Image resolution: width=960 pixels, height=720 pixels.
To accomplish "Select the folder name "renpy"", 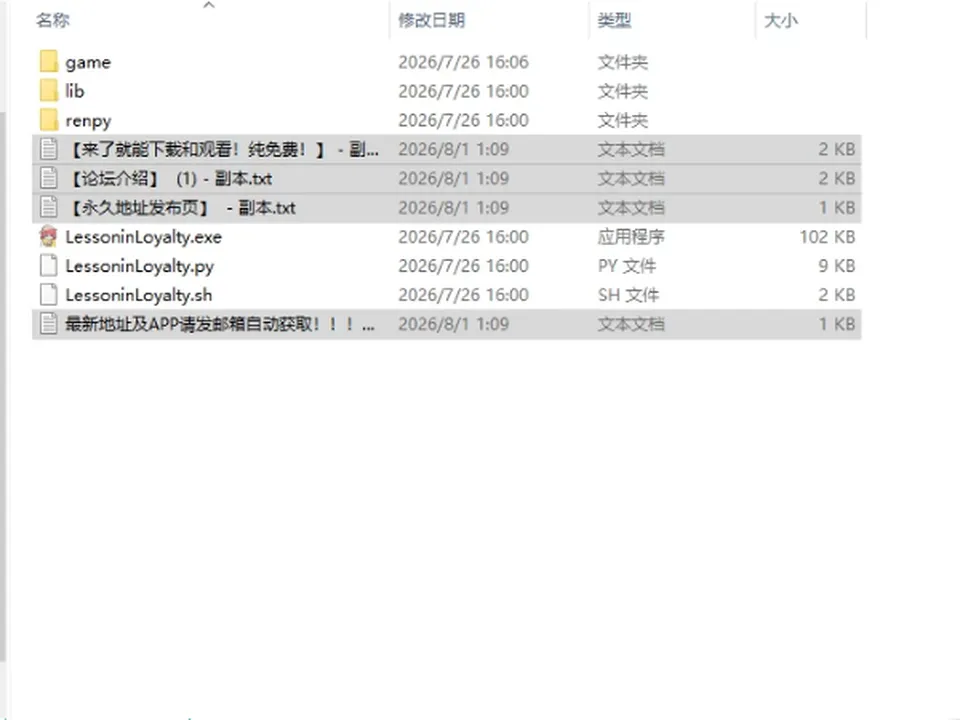I will (x=88, y=121).
